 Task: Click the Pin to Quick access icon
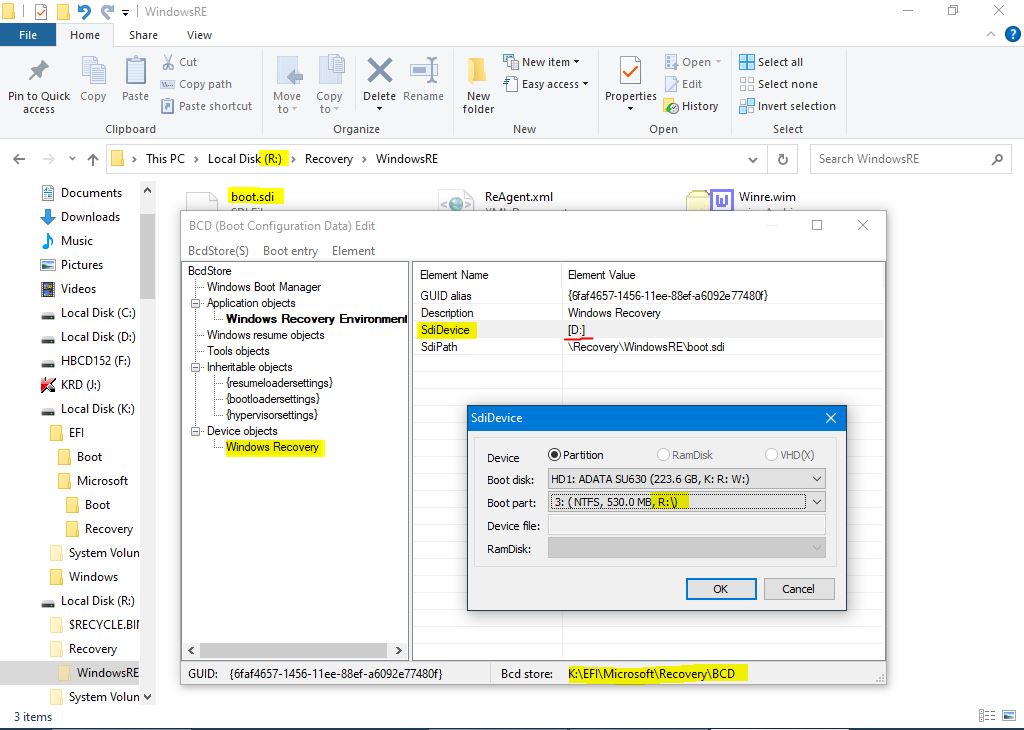[39, 73]
